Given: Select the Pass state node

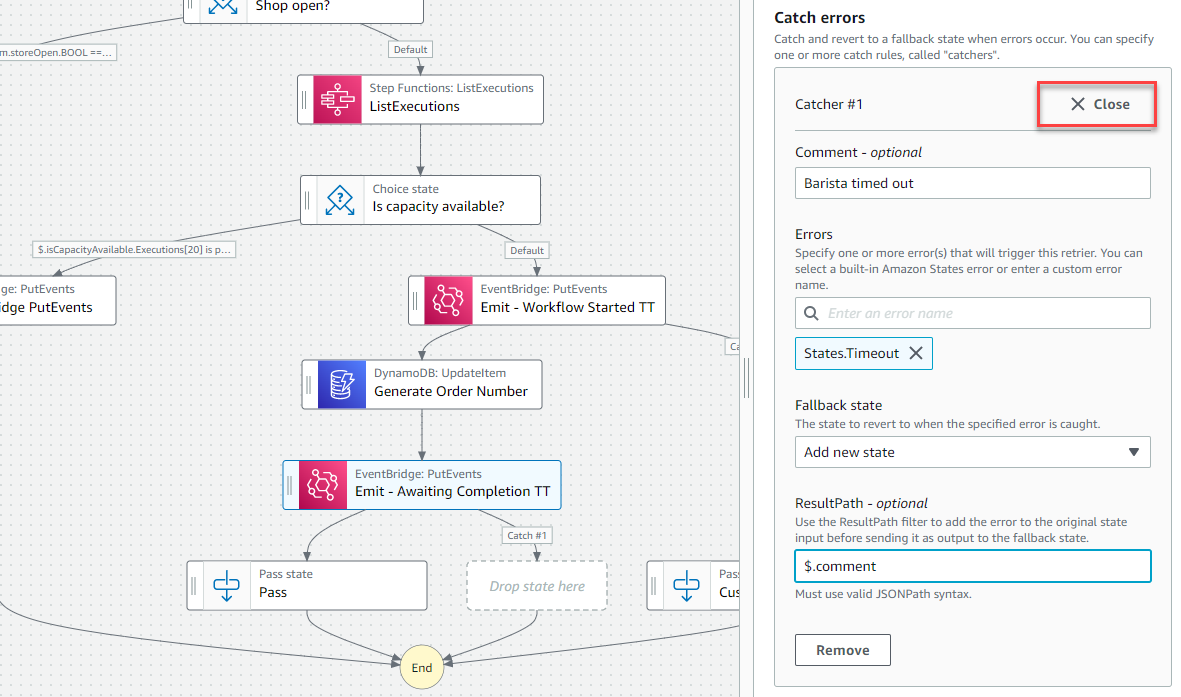Looking at the screenshot, I should (x=307, y=585).
